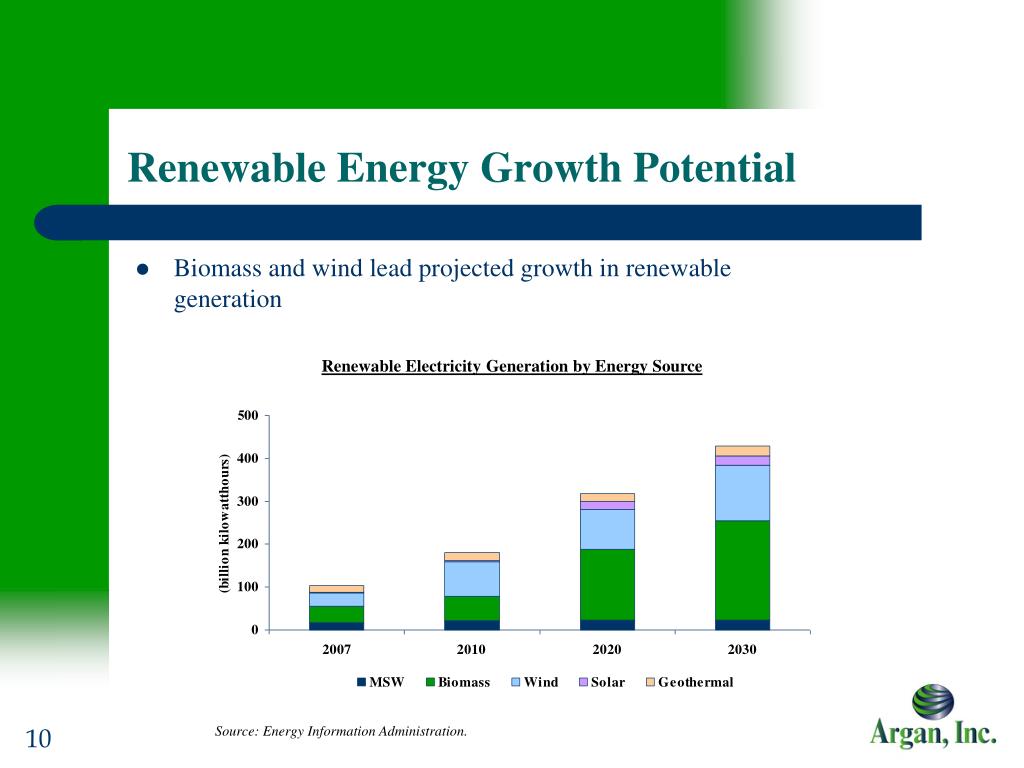Select the "2010" x-axis label
The height and width of the screenshot is (768, 1024).
(471, 650)
